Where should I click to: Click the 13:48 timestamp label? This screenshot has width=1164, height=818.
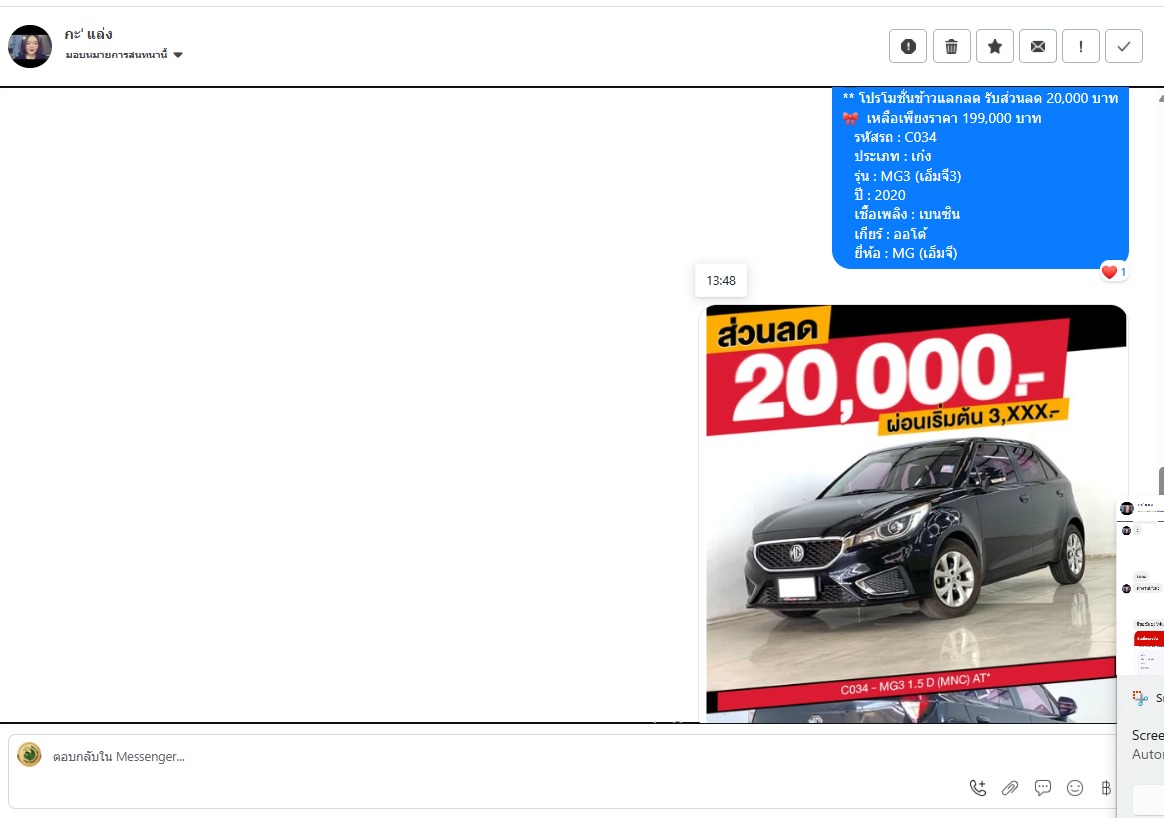(721, 281)
